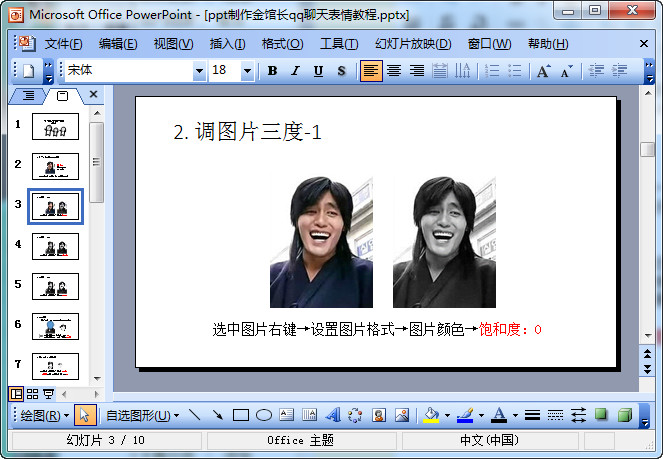Toggle Bold formatting
The image size is (663, 459).
click(x=272, y=71)
